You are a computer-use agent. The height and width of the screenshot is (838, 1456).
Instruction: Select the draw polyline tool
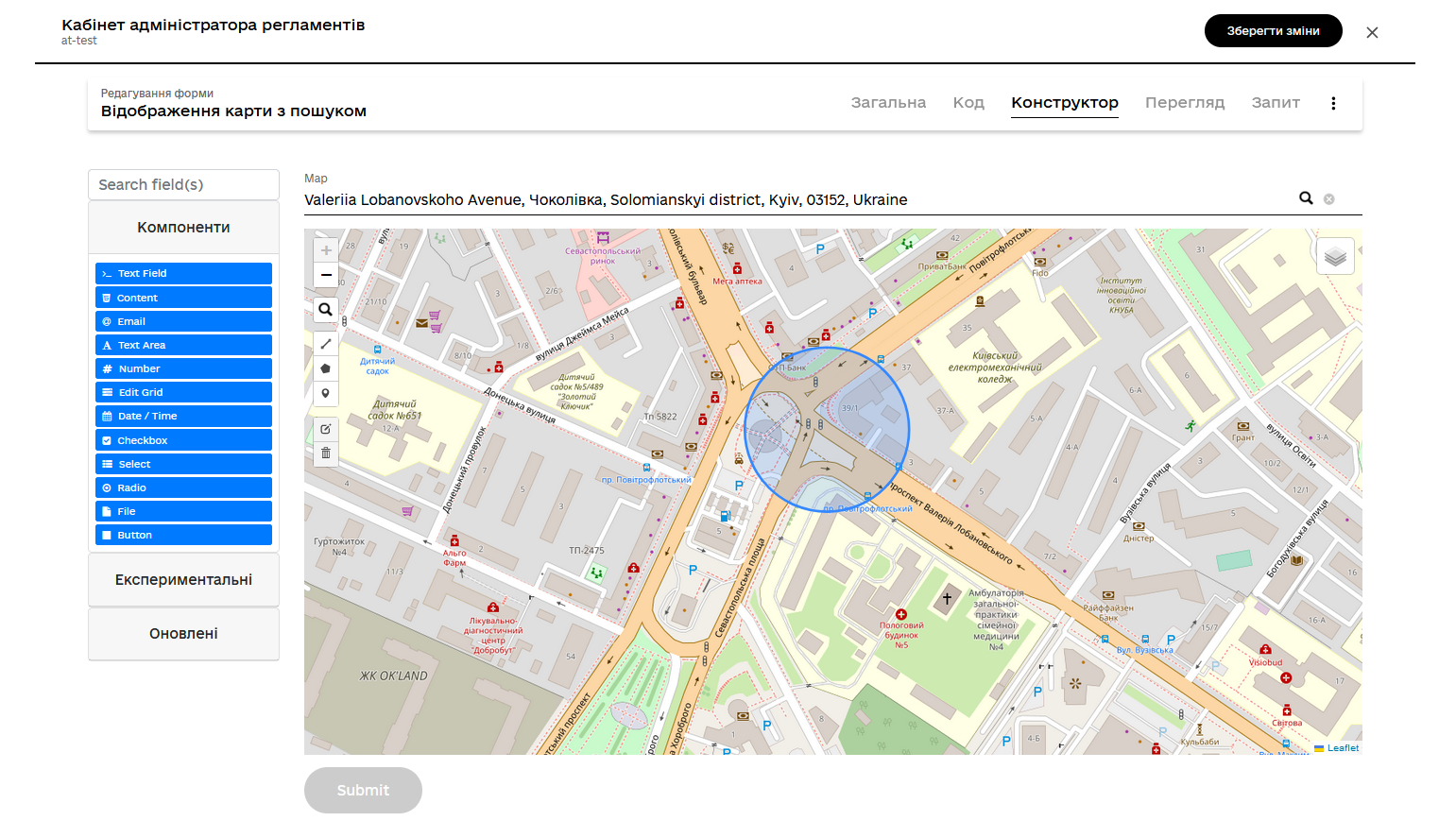point(326,344)
